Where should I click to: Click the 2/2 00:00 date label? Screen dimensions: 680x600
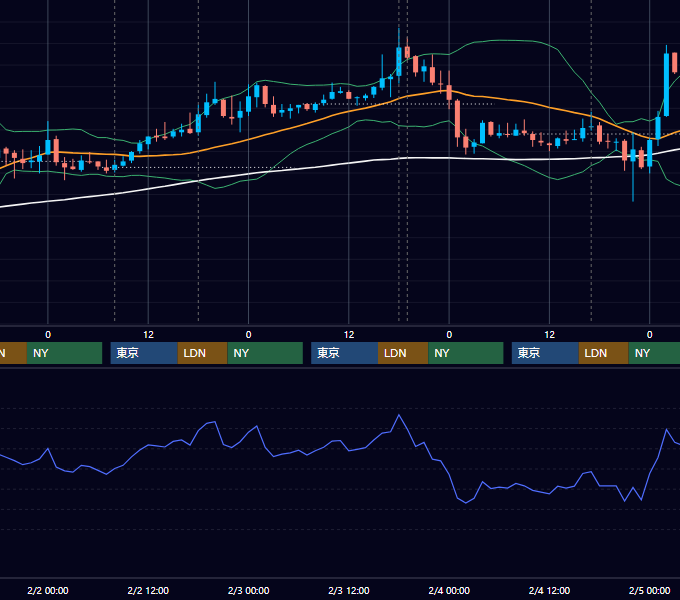pos(48,590)
